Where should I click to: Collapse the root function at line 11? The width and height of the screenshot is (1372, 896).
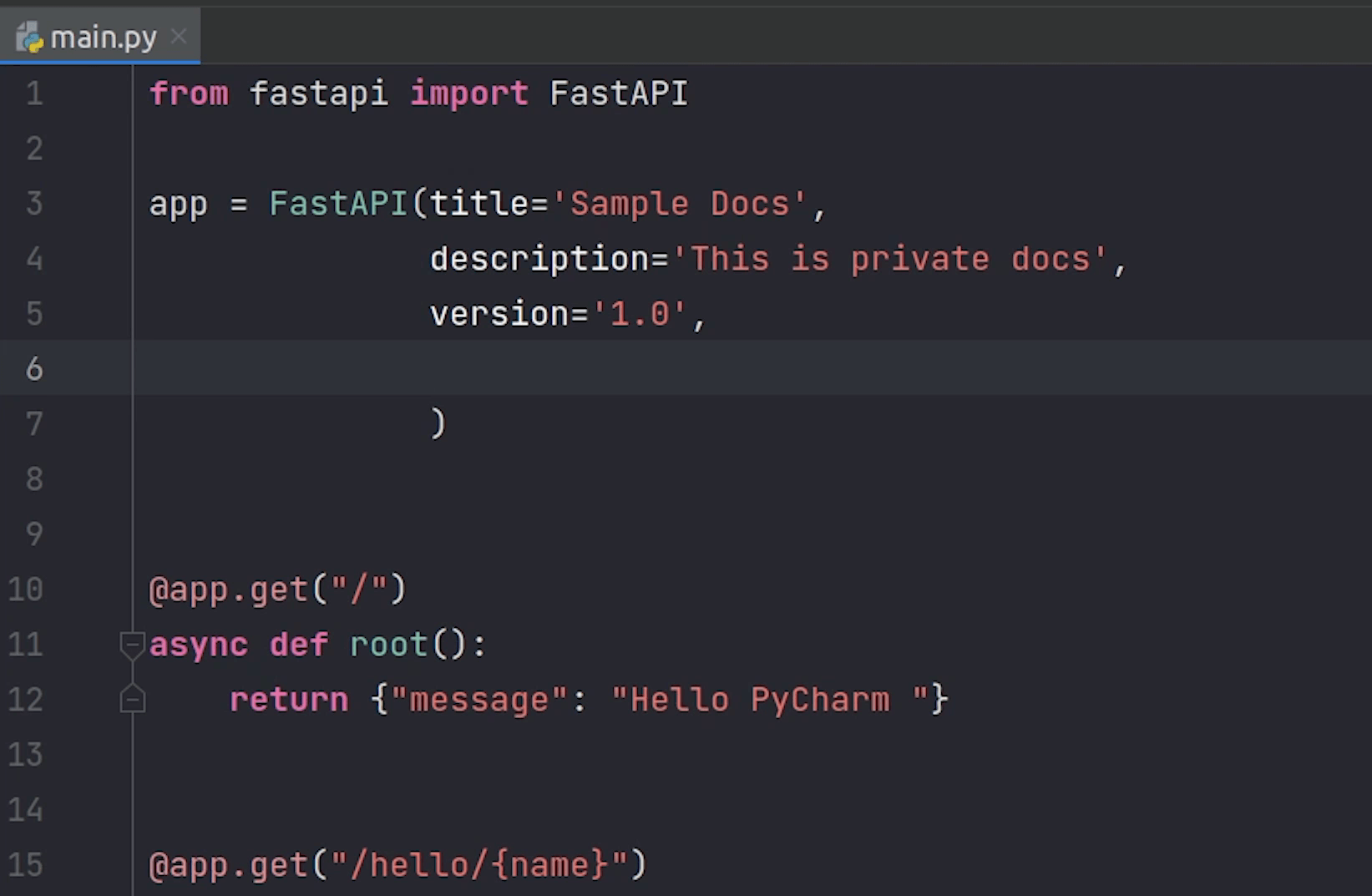tap(132, 645)
